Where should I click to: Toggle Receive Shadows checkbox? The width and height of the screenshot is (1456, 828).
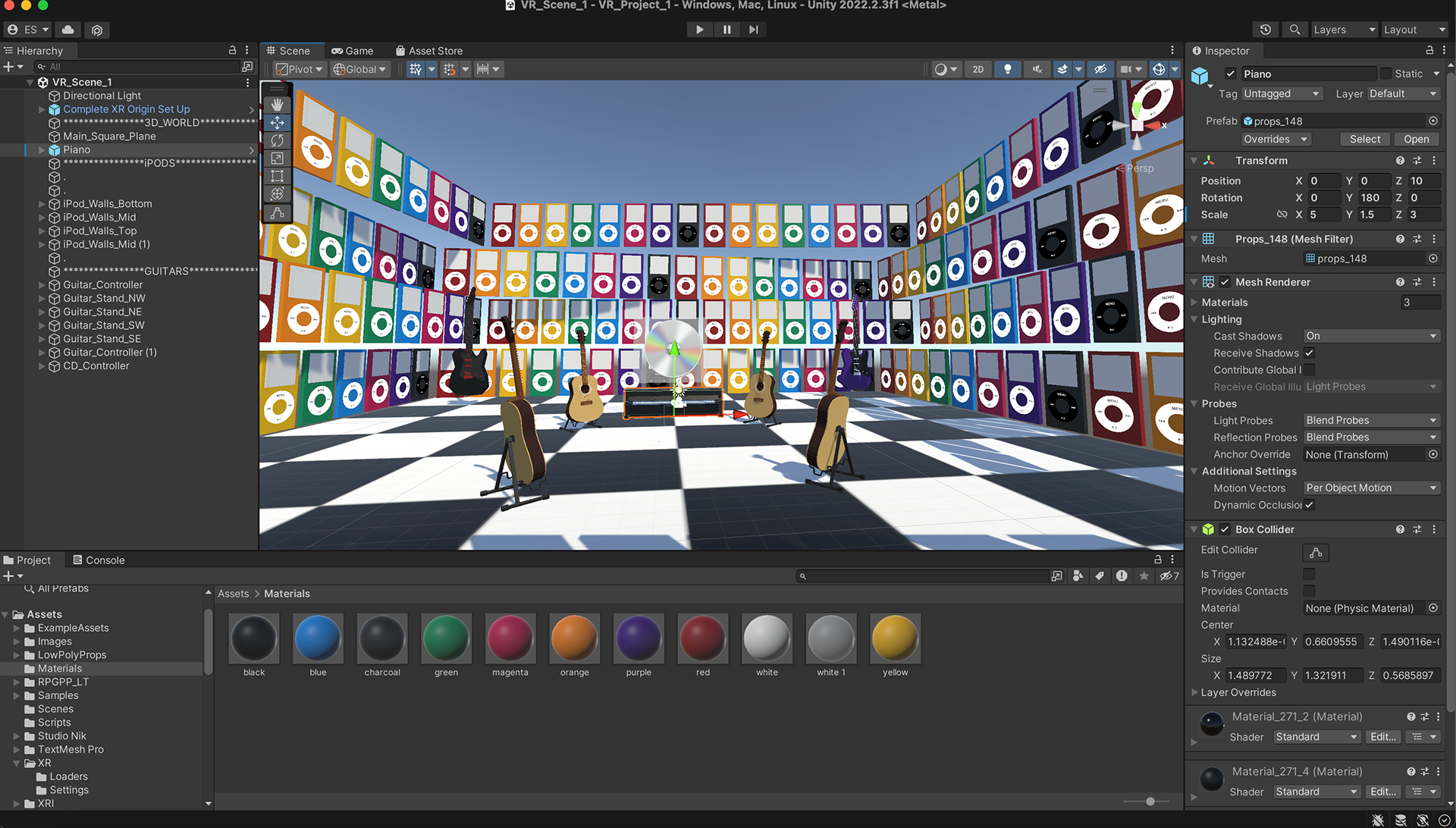[1309, 353]
